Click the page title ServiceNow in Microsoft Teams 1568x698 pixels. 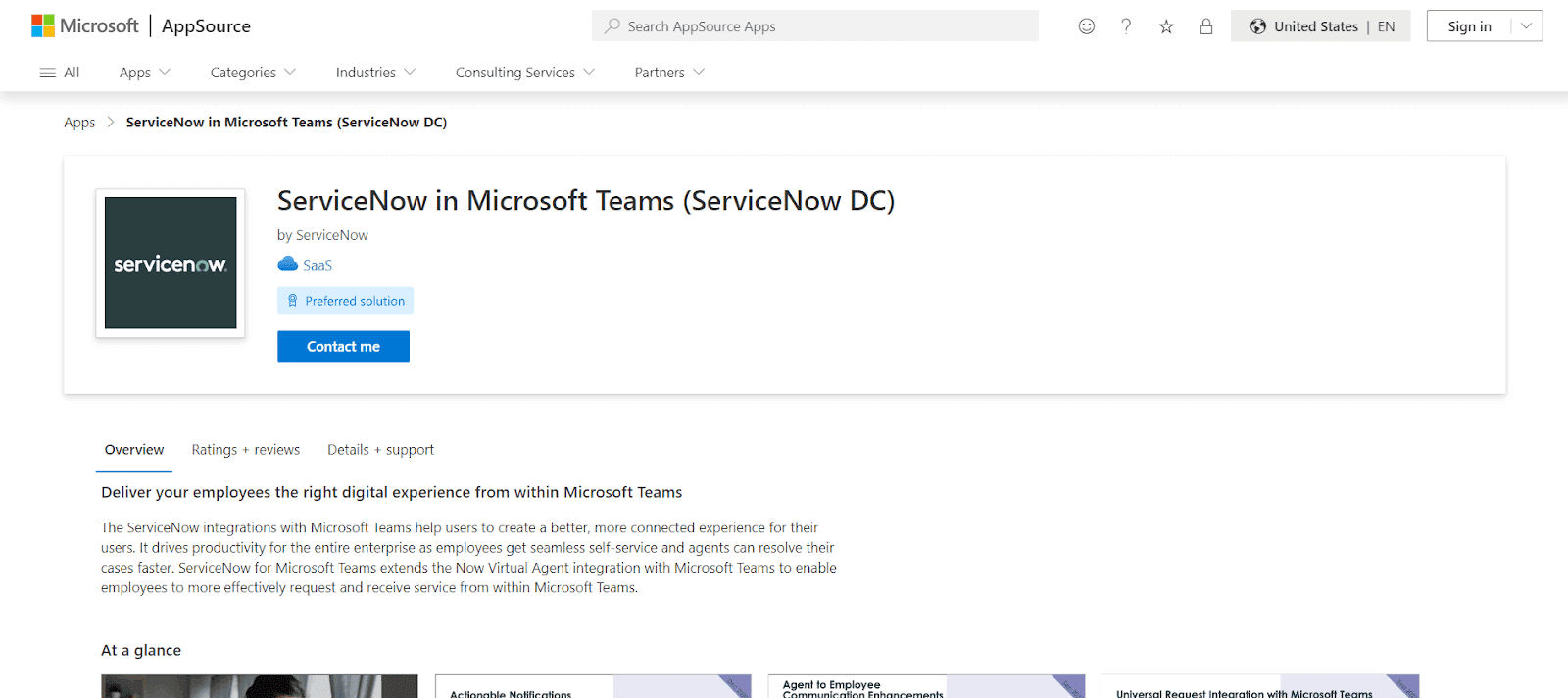586,201
